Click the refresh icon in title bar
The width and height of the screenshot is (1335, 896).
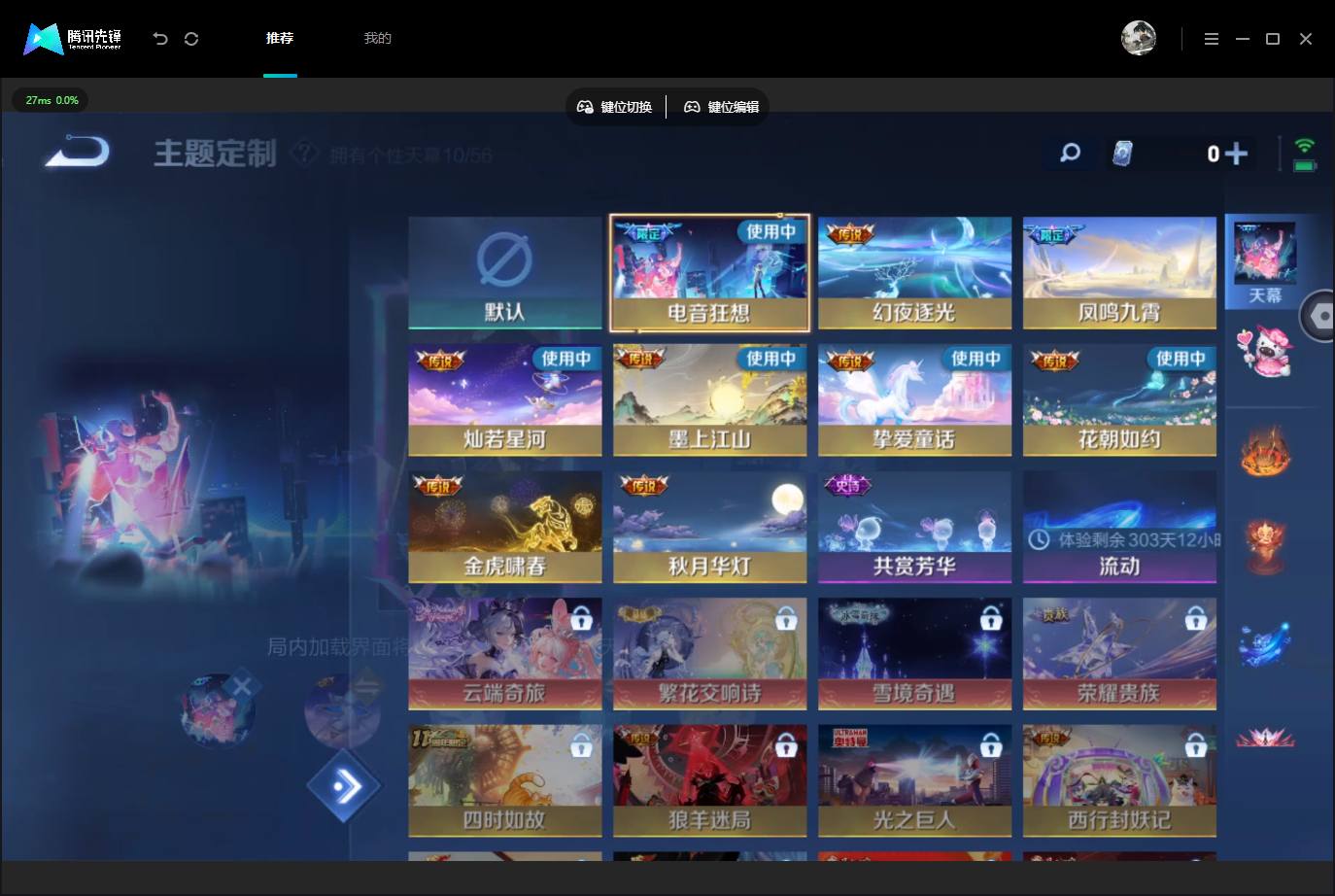click(x=191, y=39)
